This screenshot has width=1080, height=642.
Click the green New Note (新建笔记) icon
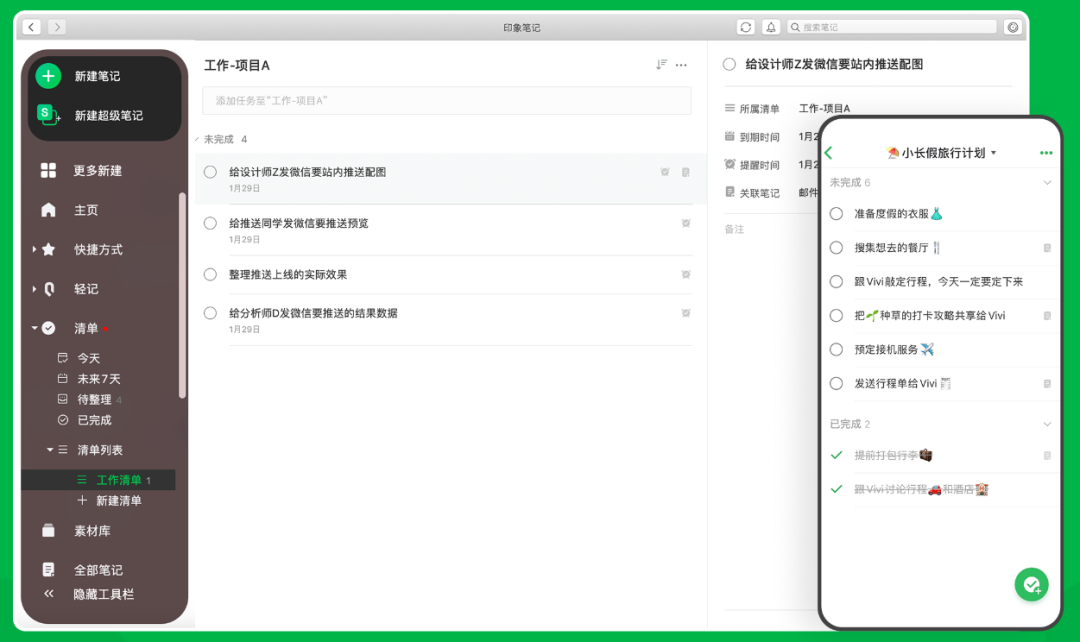click(x=48, y=75)
